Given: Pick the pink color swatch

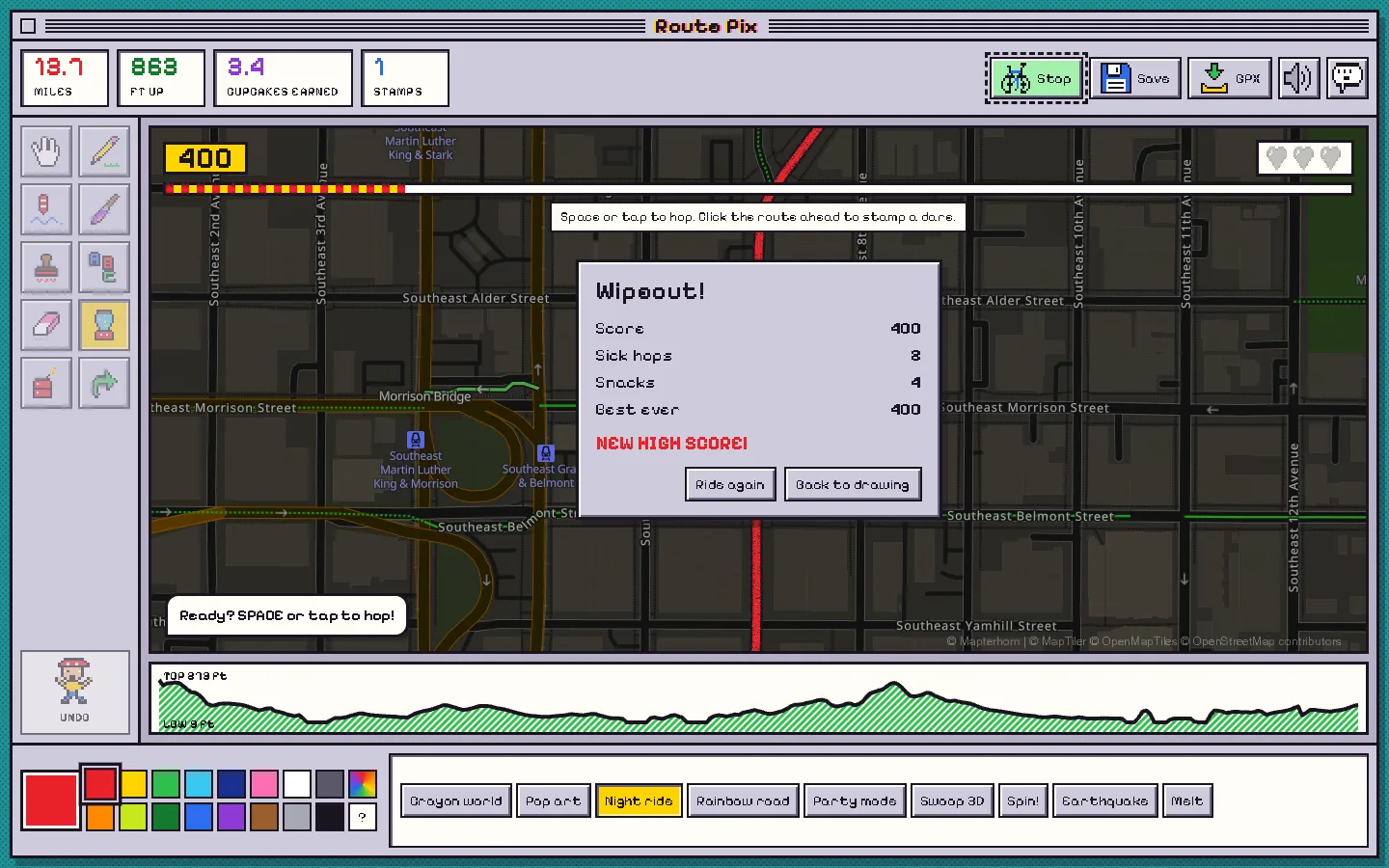Looking at the screenshot, I should [264, 784].
